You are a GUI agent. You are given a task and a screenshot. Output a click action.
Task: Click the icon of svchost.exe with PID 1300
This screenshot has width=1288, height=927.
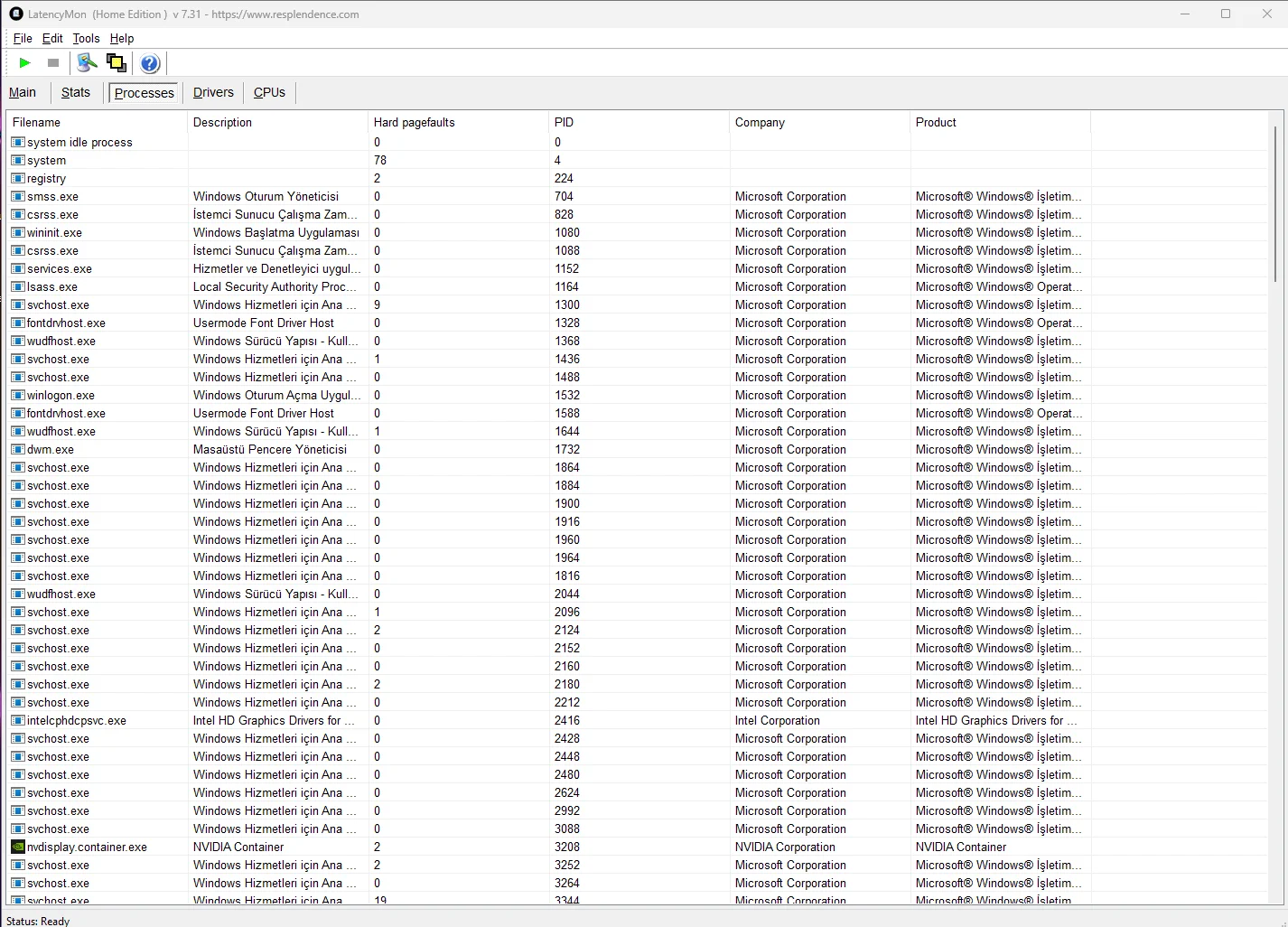18,304
